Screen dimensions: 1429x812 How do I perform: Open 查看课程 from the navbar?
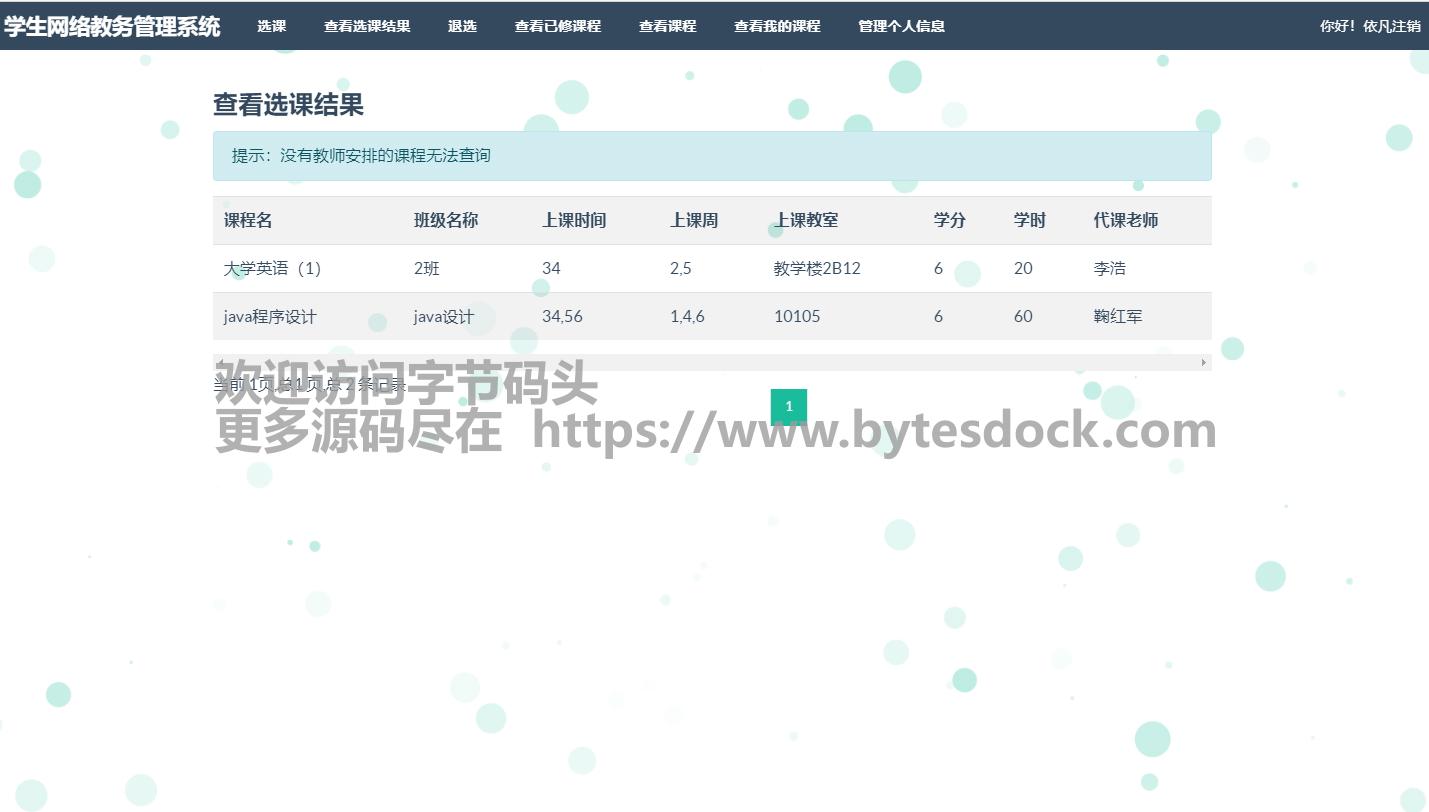pyautogui.click(x=667, y=26)
